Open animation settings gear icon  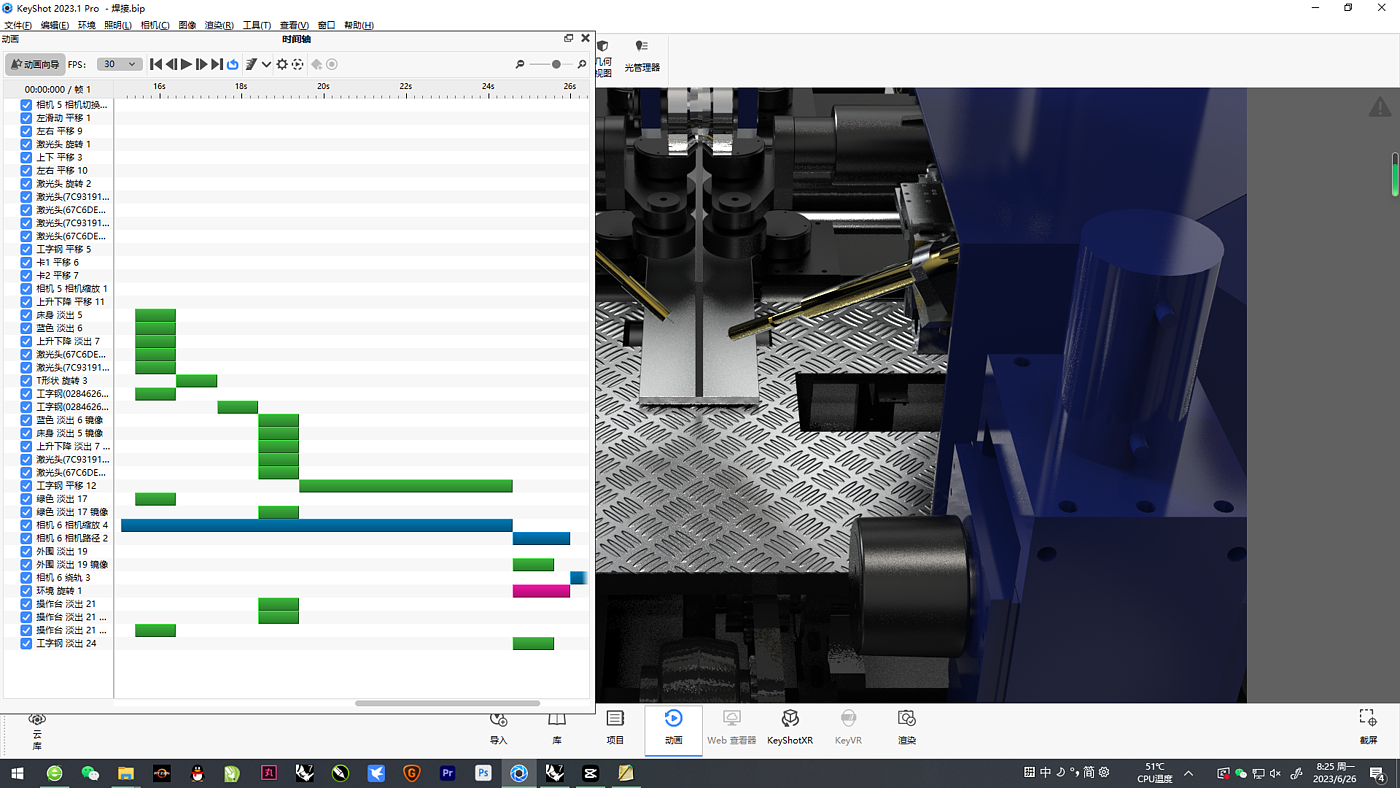pos(282,64)
